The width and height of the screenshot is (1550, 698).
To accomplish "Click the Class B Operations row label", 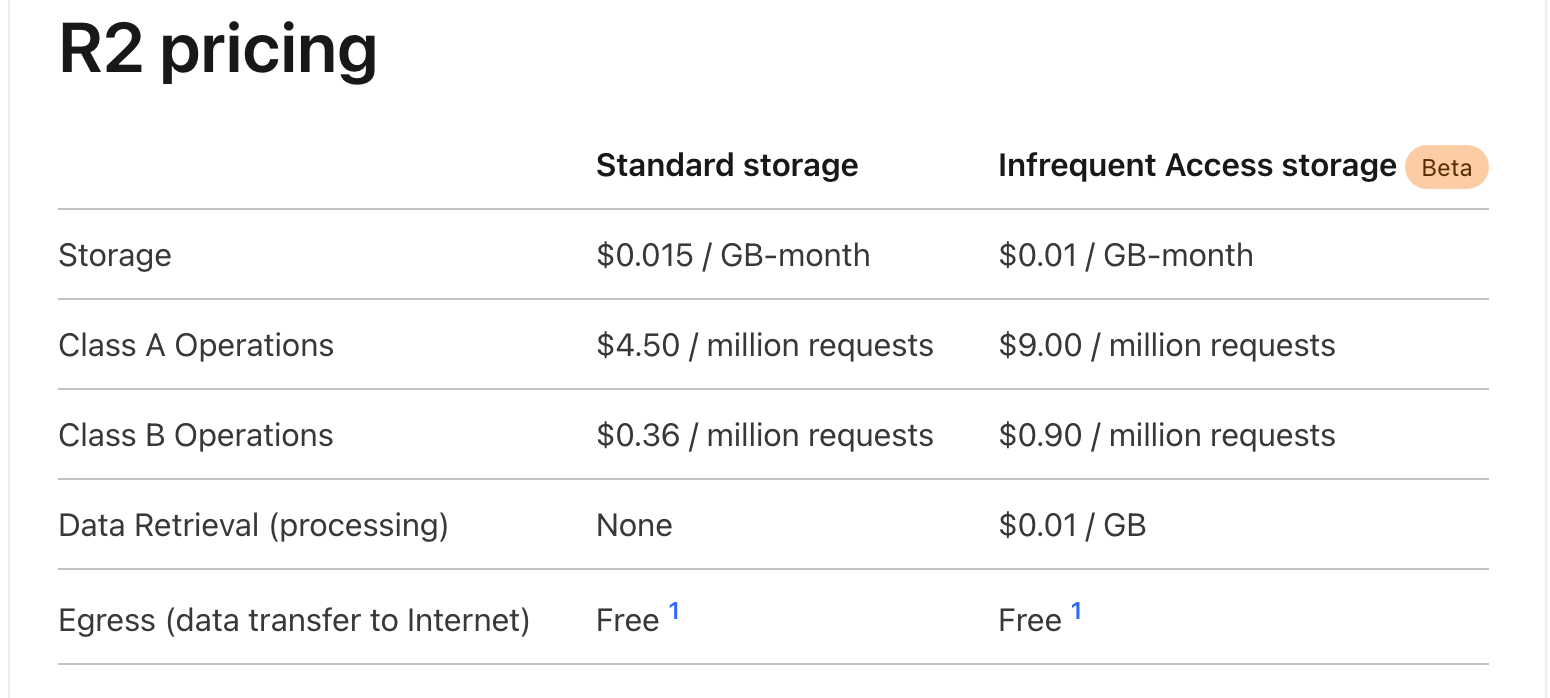I will [196, 435].
